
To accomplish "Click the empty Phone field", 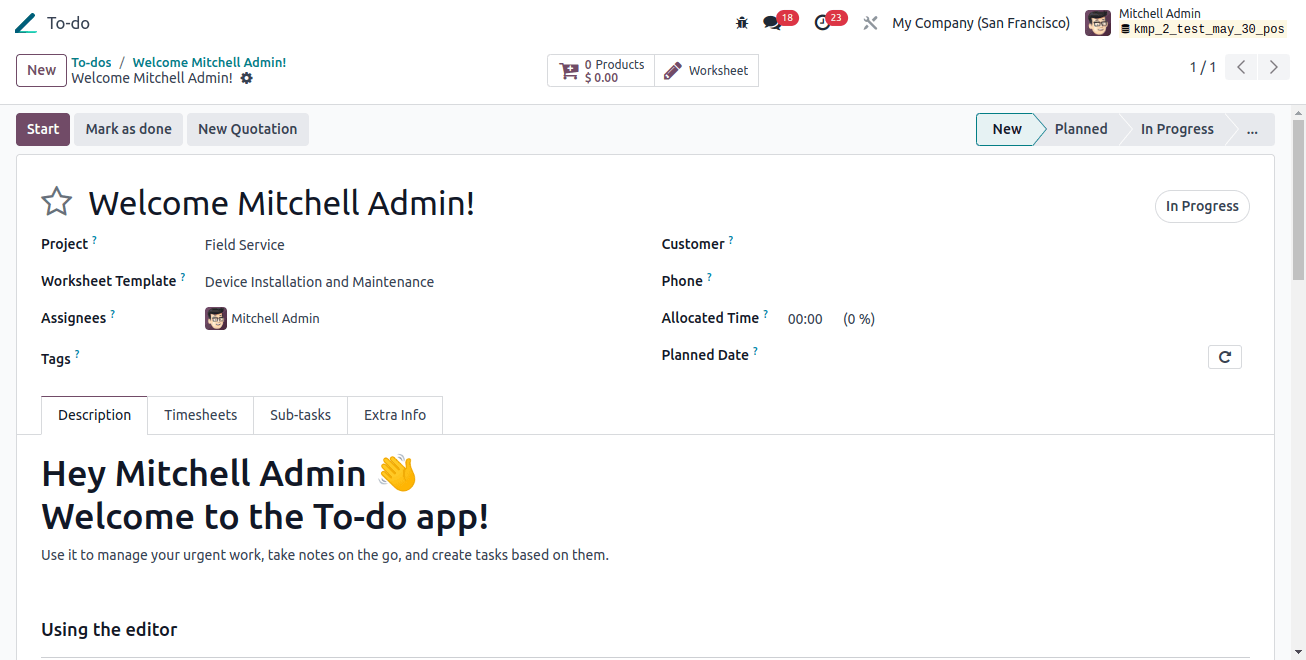I will pyautogui.click(x=1015, y=282).
